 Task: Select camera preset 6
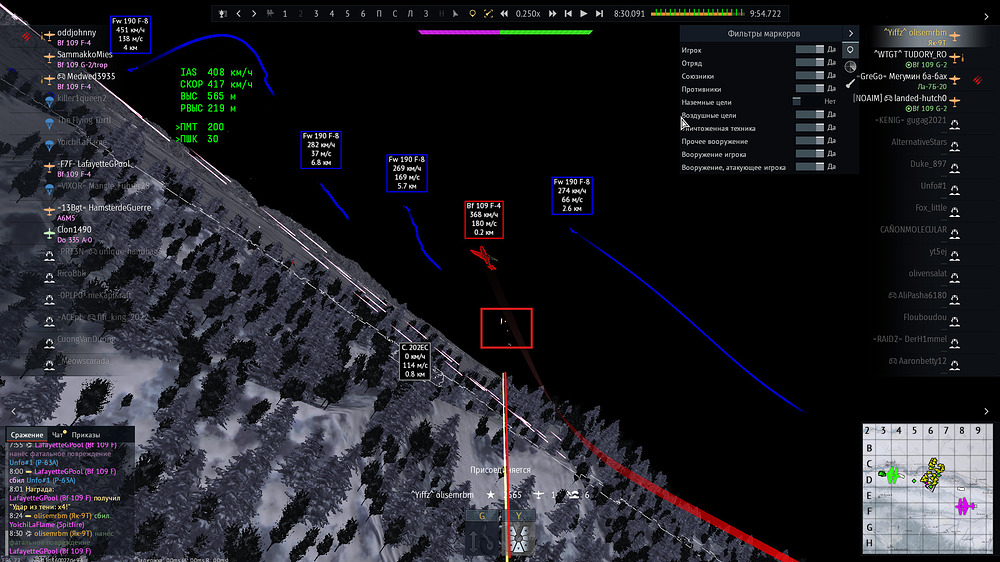pos(363,13)
